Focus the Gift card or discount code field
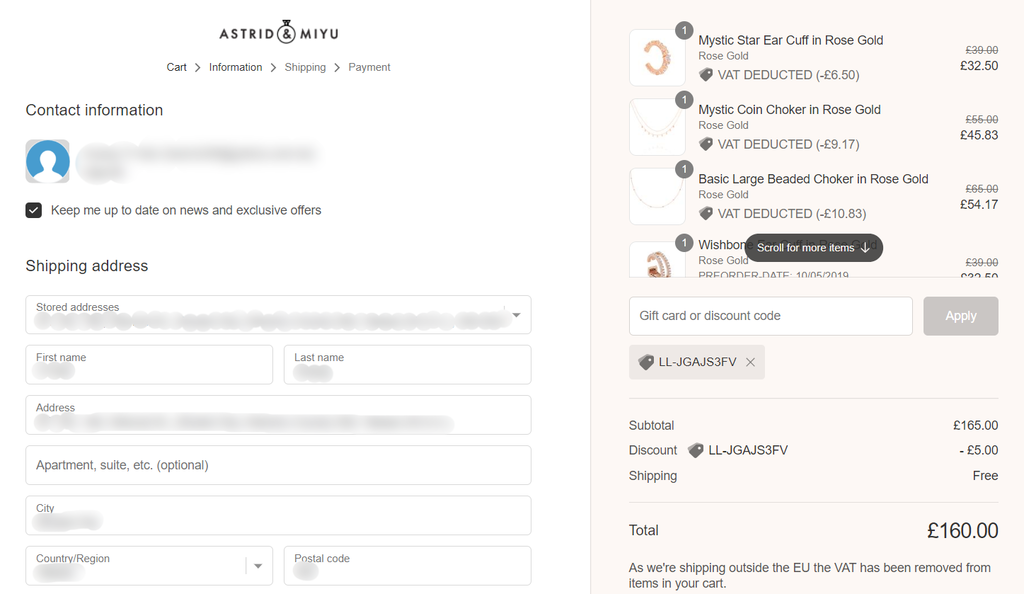Screen dimensions: 1024x594 [x=771, y=316]
